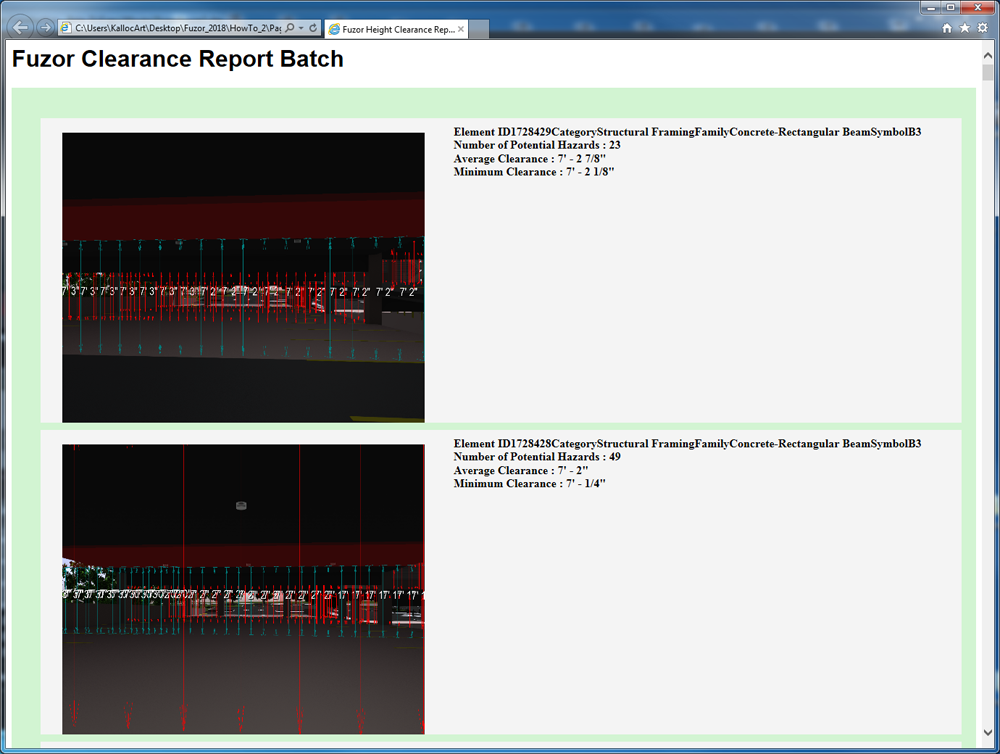Go back with the browser Back arrow
Screen dimensions: 1000x754
pos(20,27)
